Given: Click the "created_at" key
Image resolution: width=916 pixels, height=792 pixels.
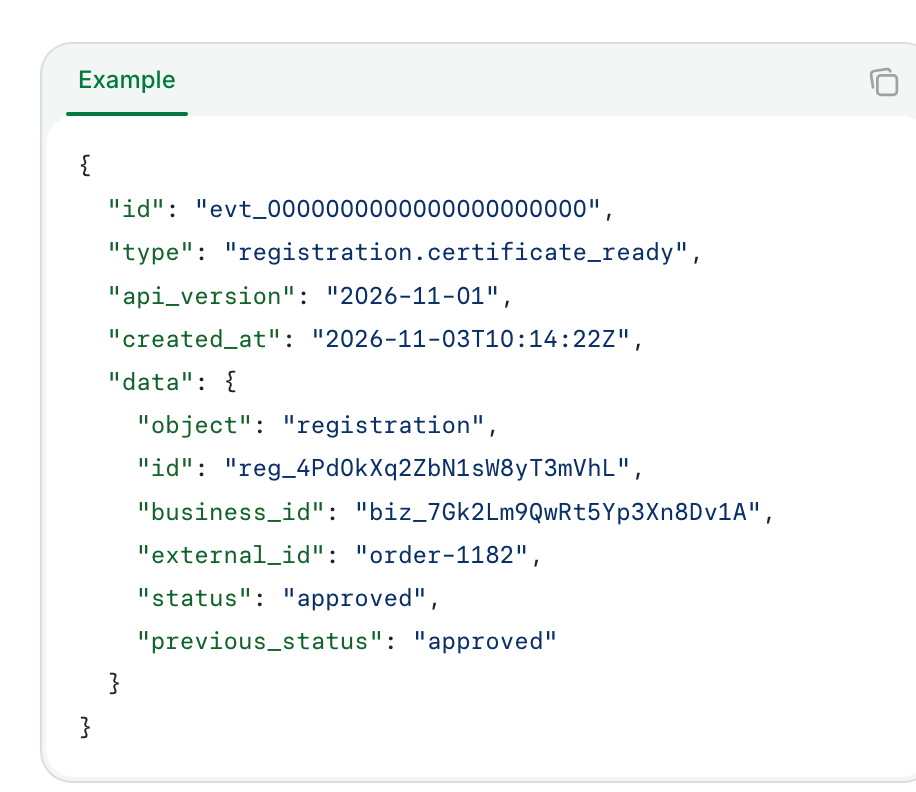Looking at the screenshot, I should tap(195, 339).
